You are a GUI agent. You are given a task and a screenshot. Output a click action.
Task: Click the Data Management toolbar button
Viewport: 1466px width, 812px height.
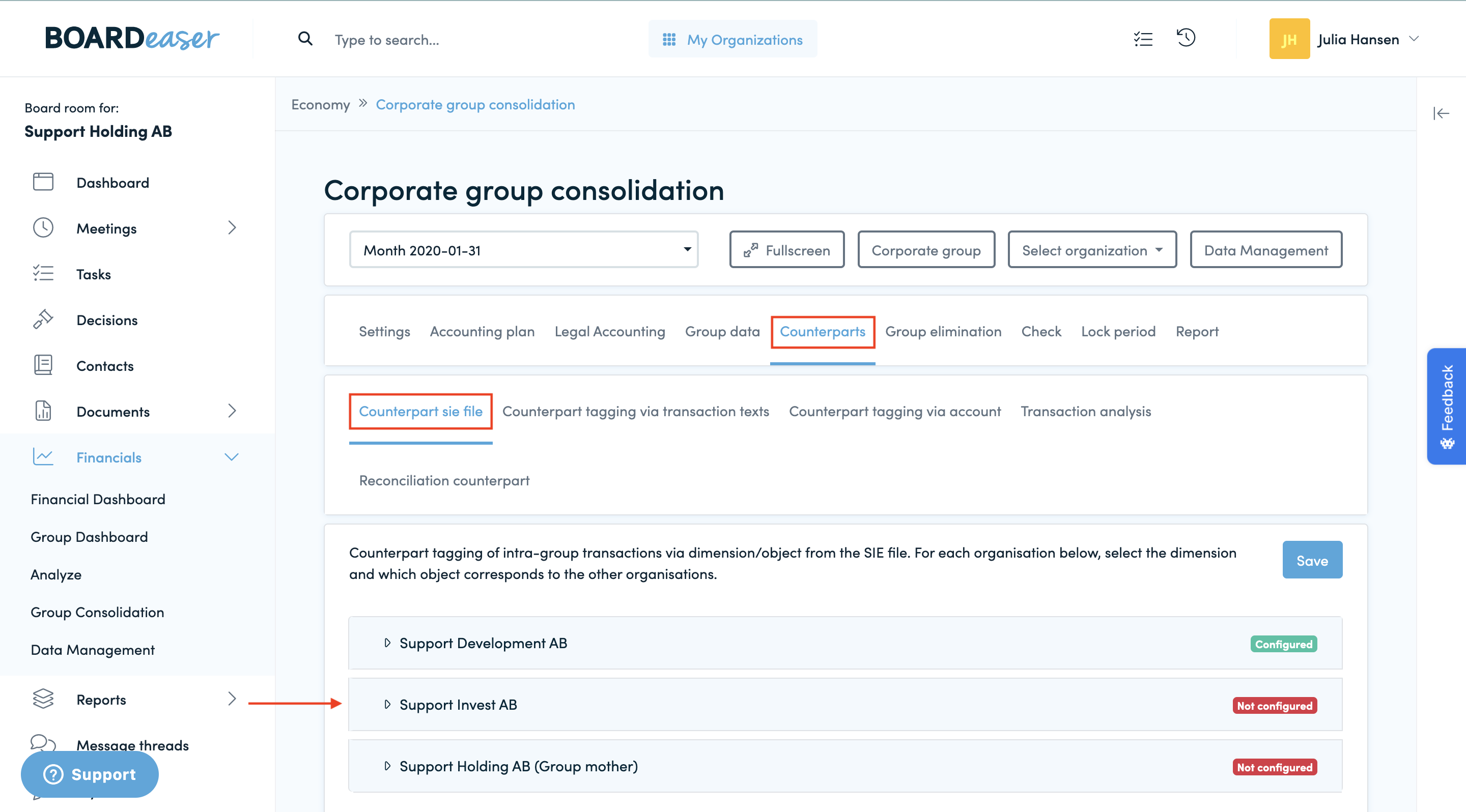click(1265, 250)
